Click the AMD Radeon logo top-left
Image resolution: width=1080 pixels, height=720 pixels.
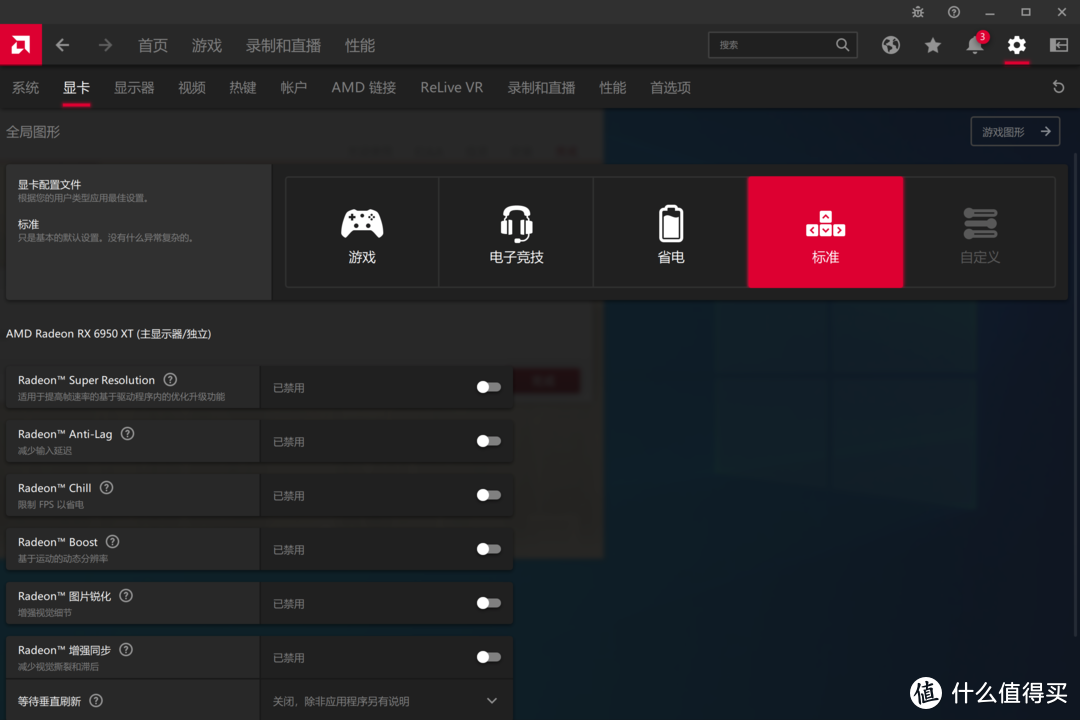coord(19,45)
